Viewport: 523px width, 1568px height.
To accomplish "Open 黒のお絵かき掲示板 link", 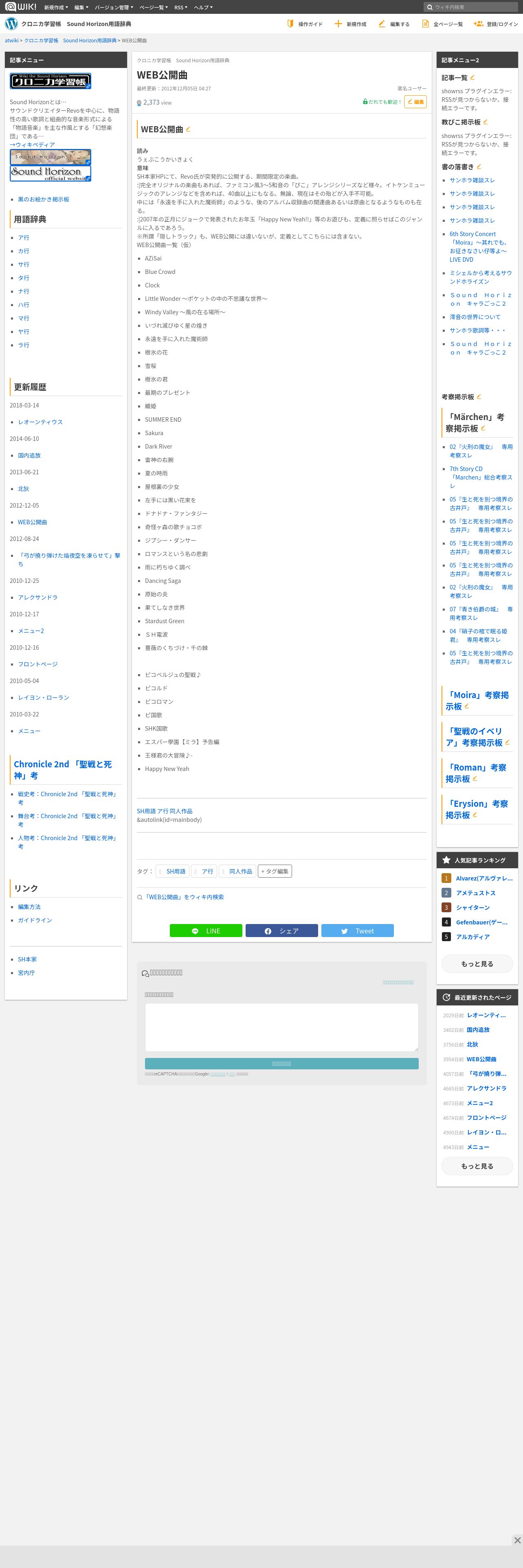I will pyautogui.click(x=43, y=199).
